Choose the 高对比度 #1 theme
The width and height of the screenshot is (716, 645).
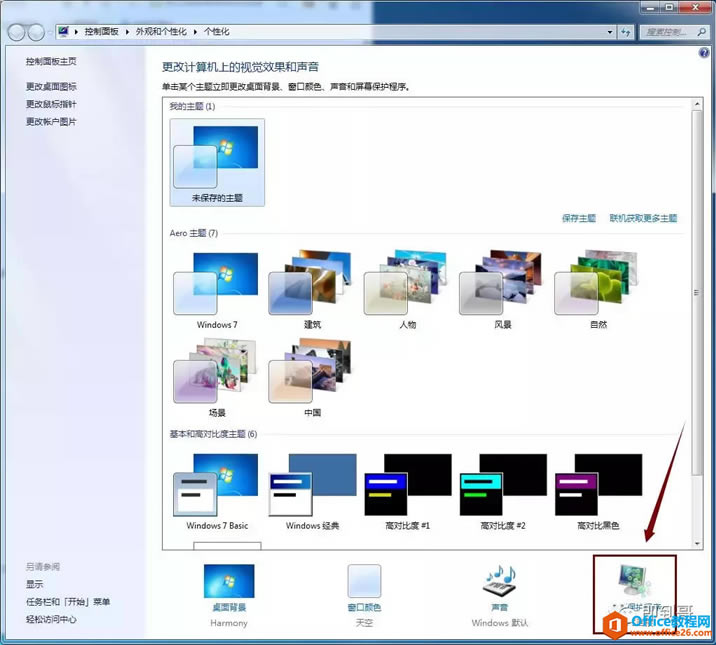coord(407,492)
